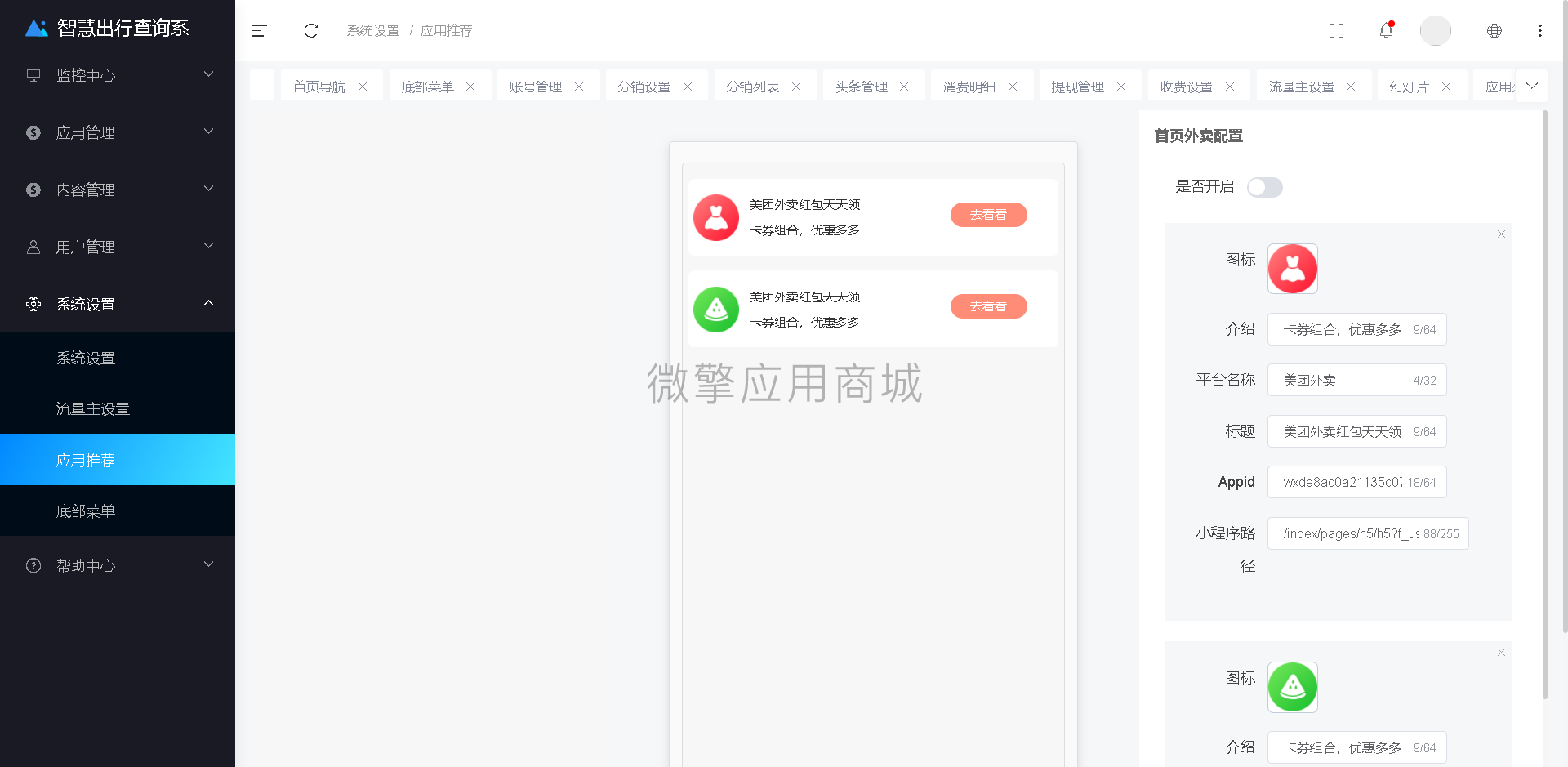Remove the second takeaway config card

point(1501,653)
